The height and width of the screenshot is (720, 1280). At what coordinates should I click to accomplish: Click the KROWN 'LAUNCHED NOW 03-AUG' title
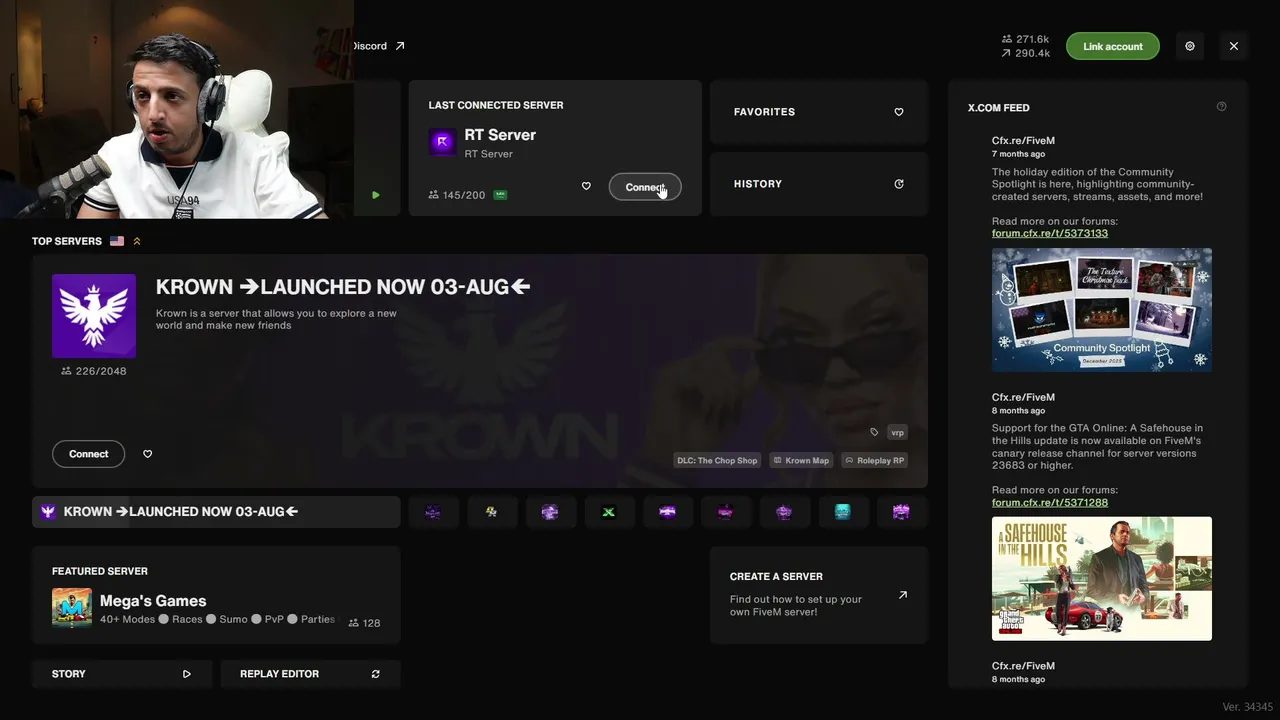point(343,287)
